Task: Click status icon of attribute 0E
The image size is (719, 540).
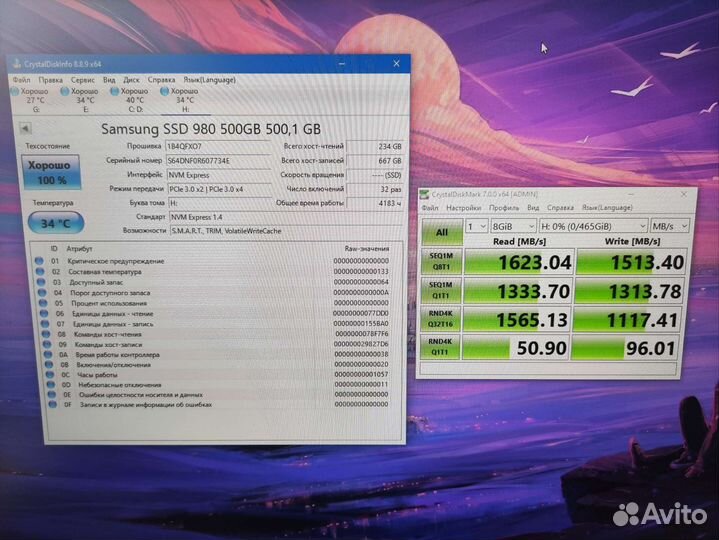Action: 52,395
